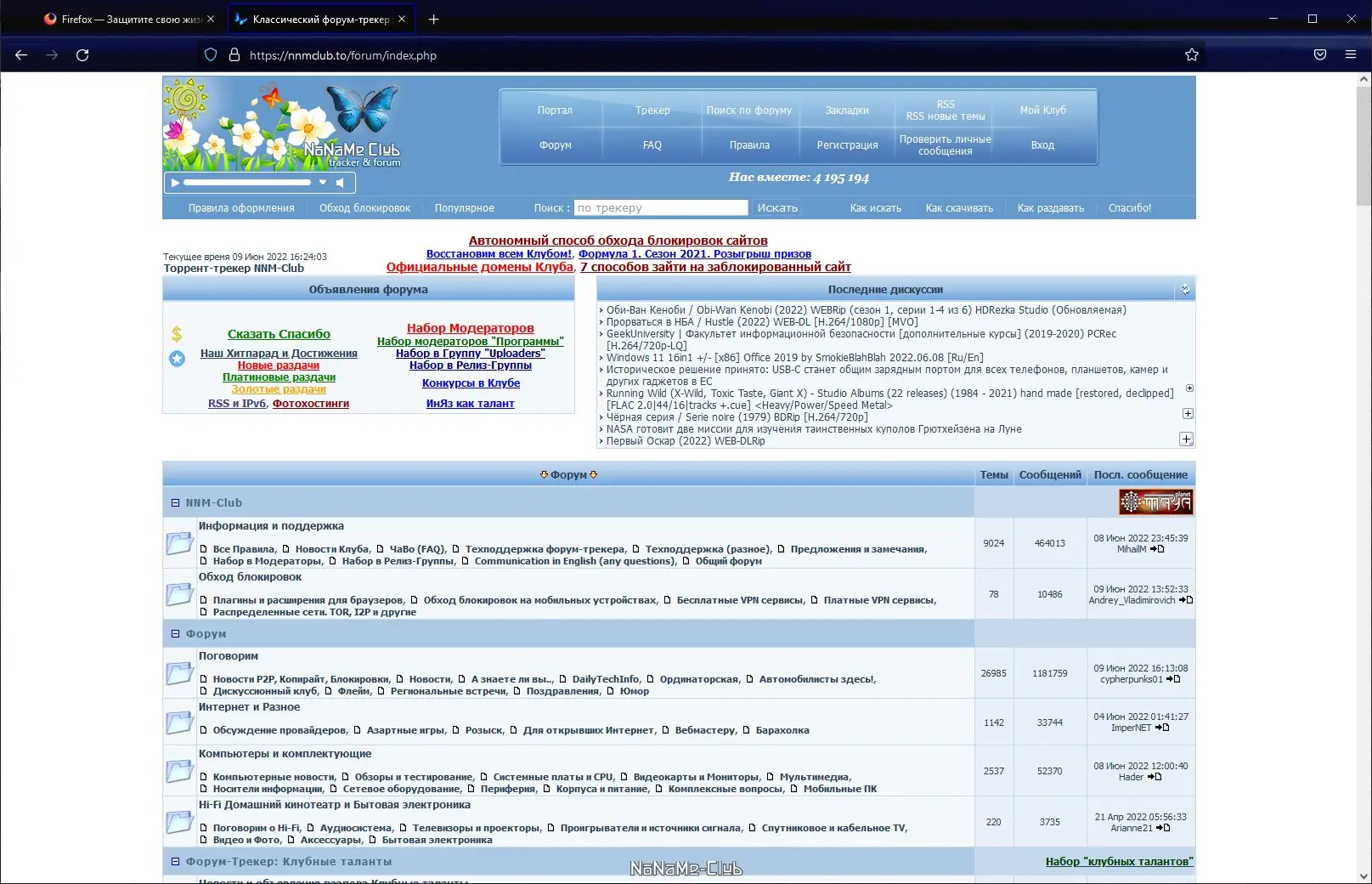Collapse the Форум category section

tap(175, 634)
